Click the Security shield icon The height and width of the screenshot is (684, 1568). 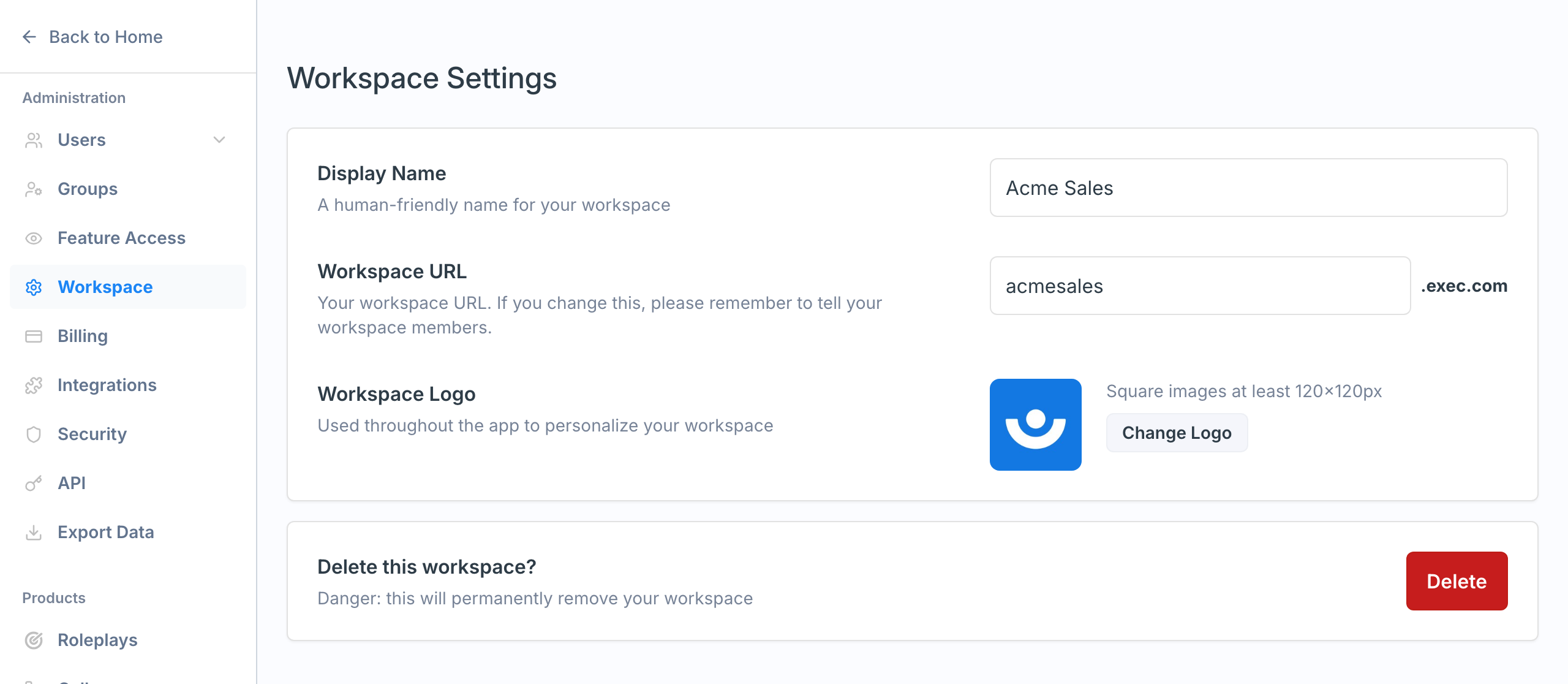click(34, 434)
